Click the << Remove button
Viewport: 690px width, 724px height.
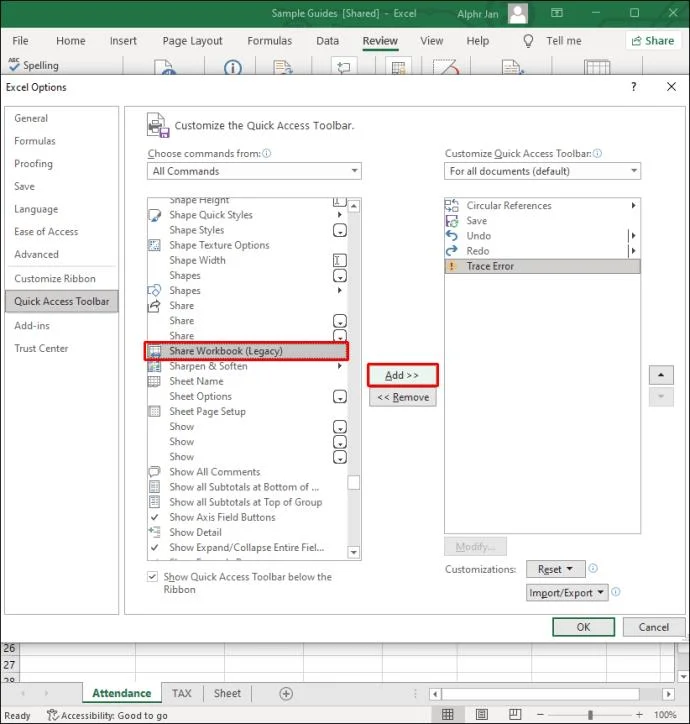pyautogui.click(x=403, y=397)
